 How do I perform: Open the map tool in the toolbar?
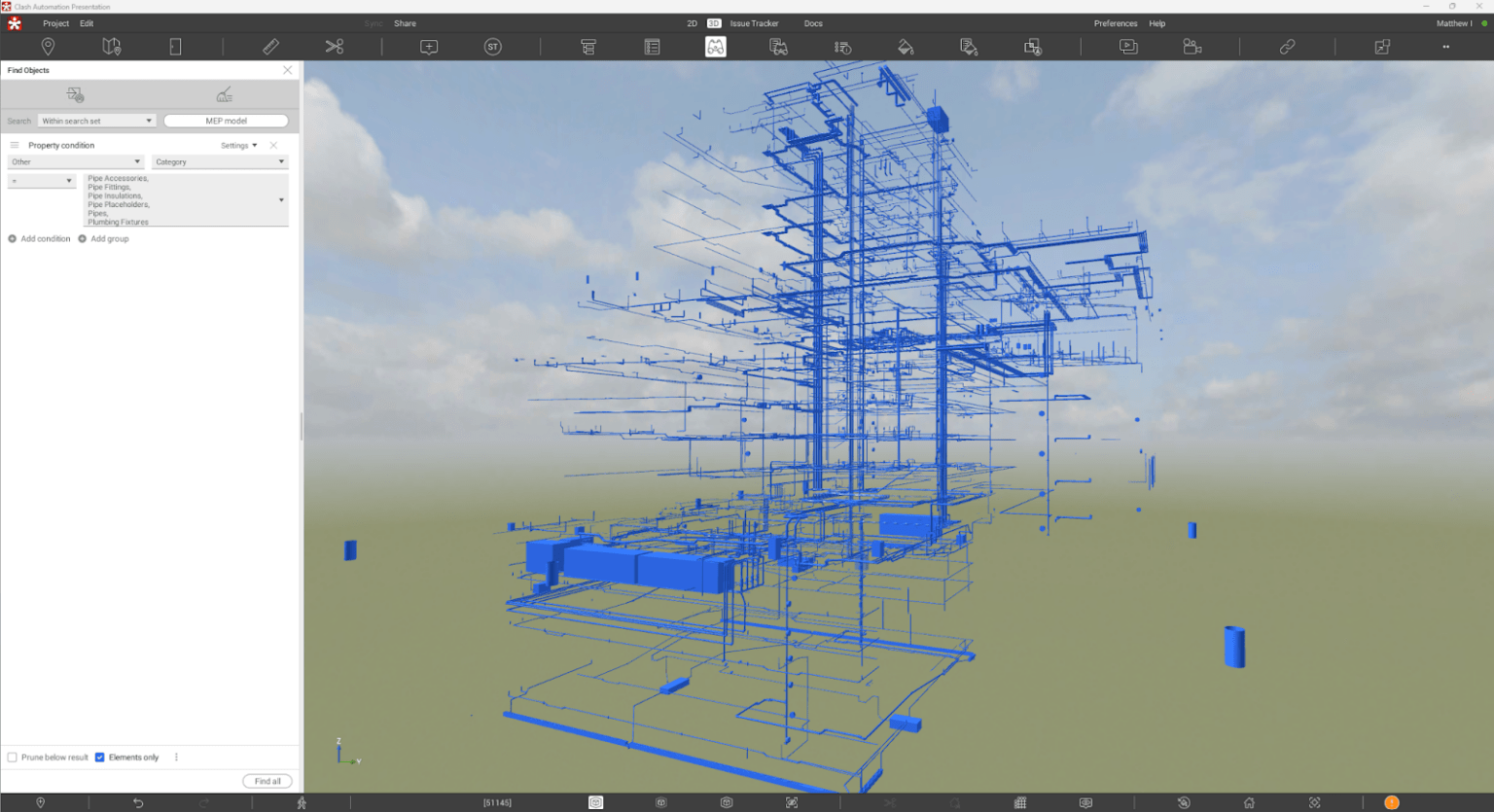(x=111, y=46)
